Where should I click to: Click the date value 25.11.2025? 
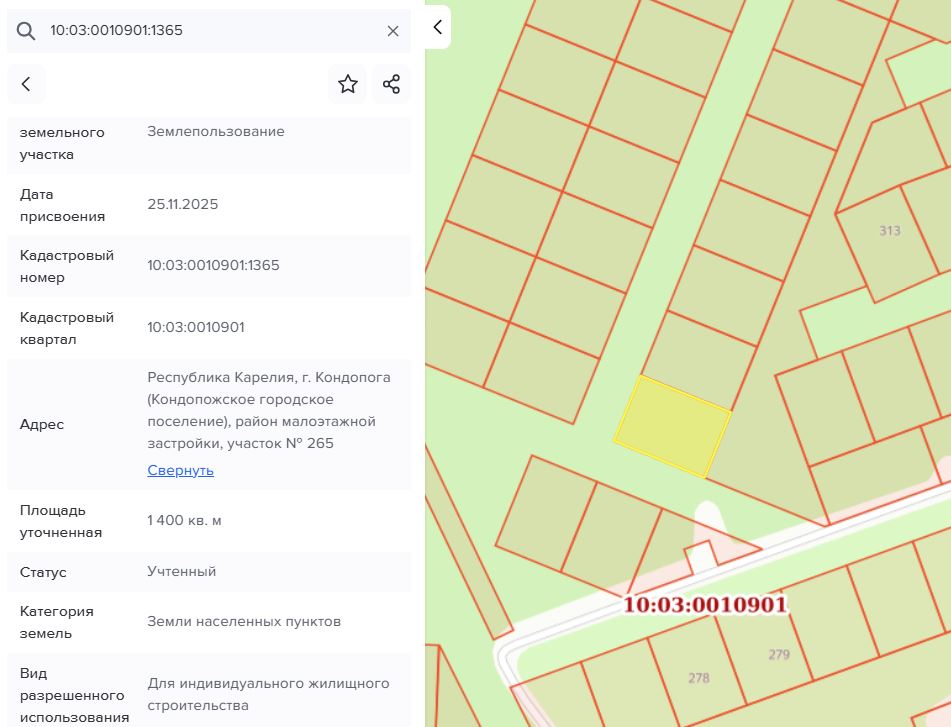[x=183, y=204]
